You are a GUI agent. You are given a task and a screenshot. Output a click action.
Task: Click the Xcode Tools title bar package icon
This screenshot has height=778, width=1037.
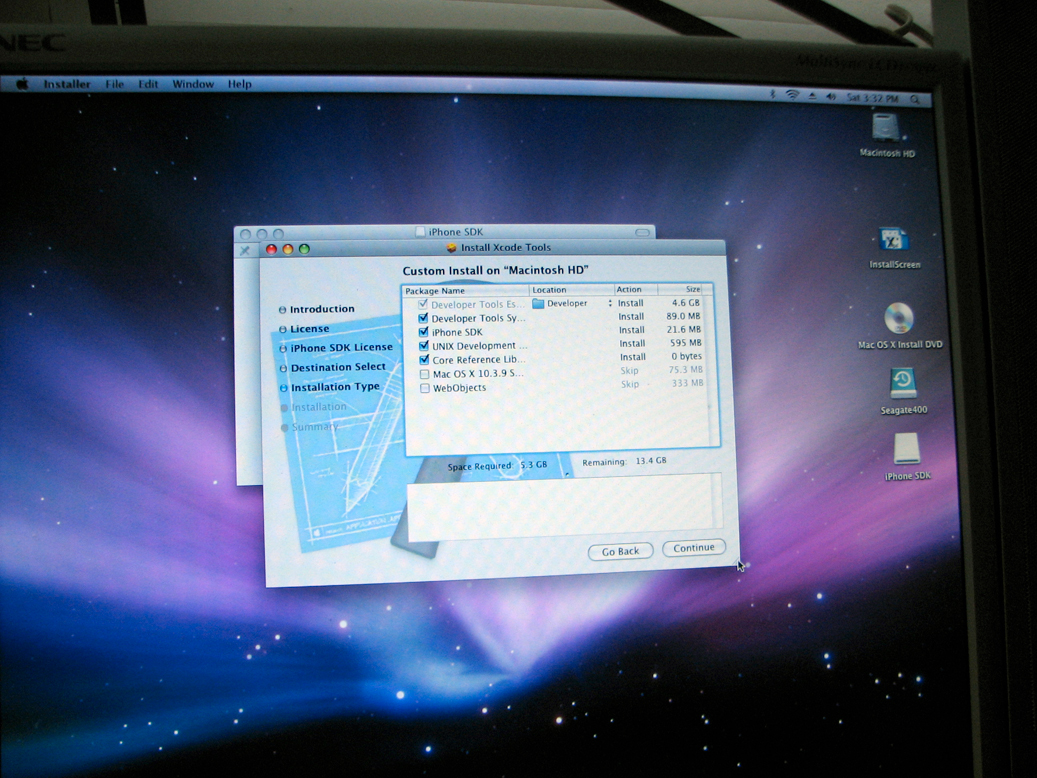click(x=452, y=247)
